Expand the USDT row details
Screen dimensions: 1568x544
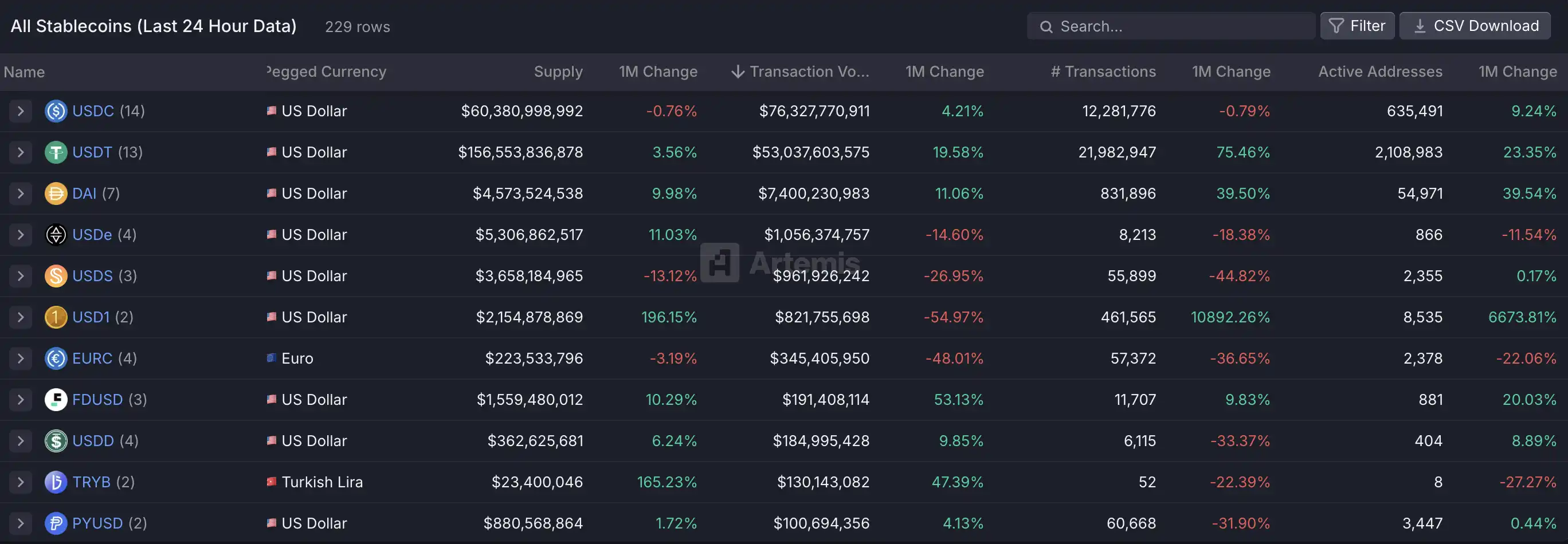point(20,152)
